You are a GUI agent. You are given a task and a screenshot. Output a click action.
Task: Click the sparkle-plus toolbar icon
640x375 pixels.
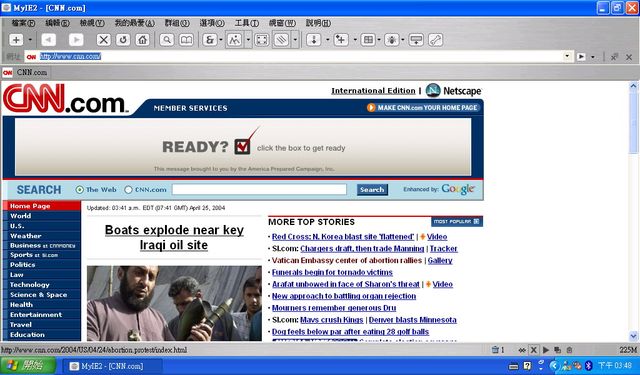(341, 40)
